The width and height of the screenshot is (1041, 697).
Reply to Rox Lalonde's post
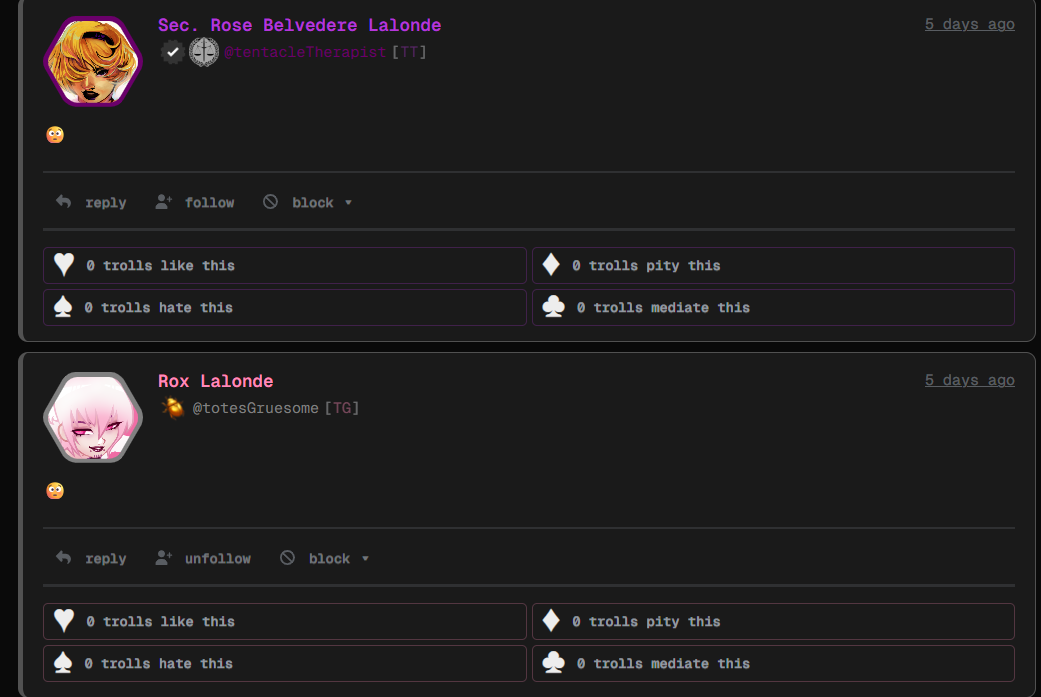(91, 558)
